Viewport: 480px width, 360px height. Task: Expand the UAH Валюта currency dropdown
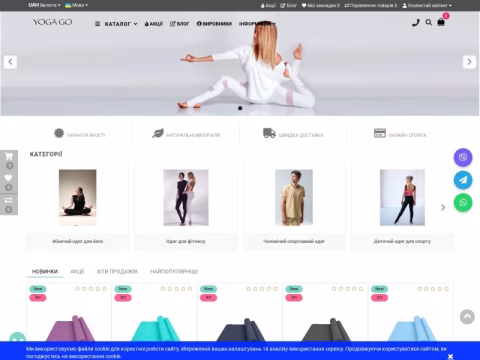click(44, 5)
